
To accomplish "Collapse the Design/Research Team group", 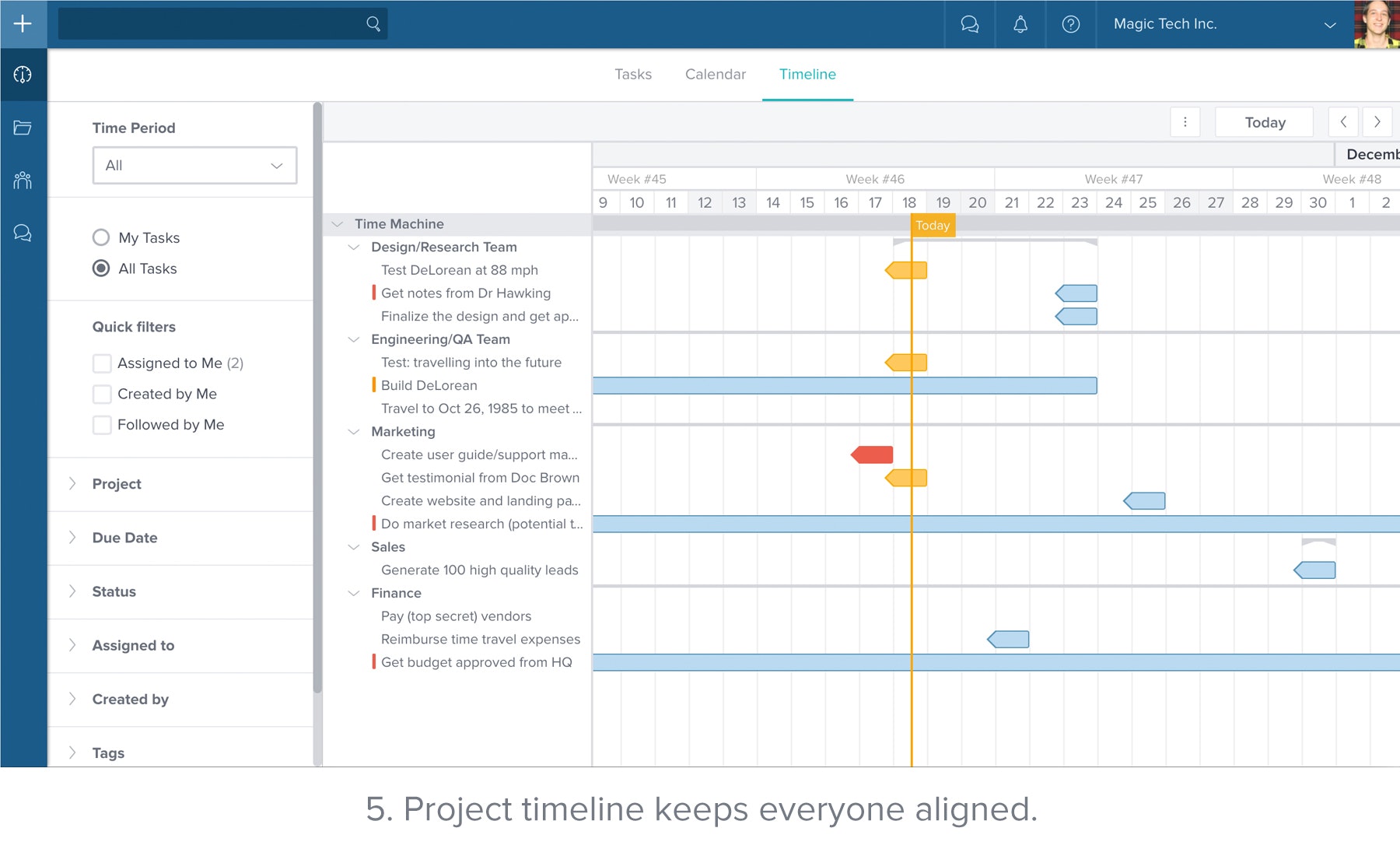I will tap(354, 247).
